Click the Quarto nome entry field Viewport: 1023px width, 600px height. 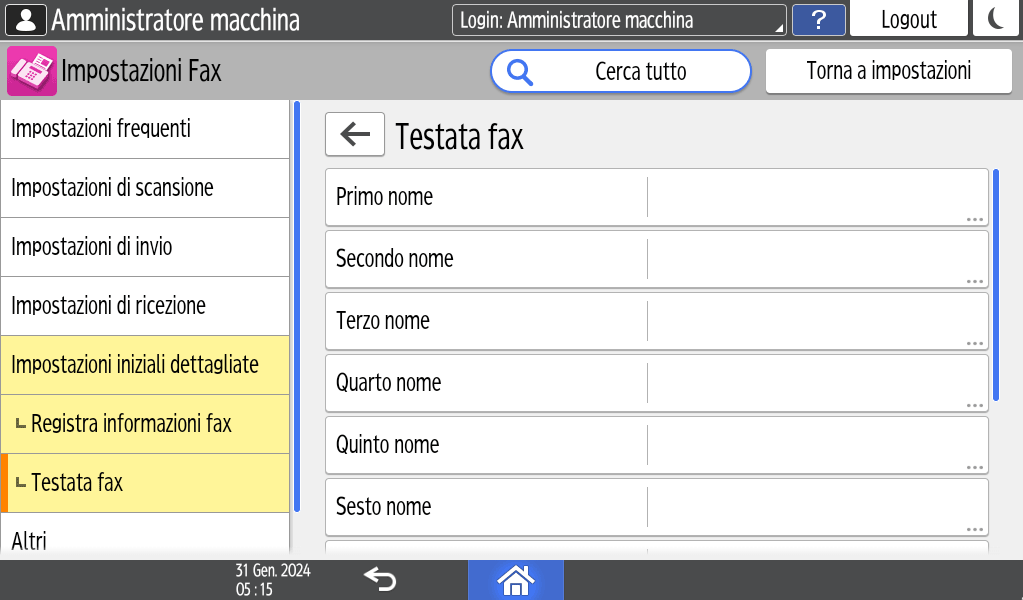click(x=816, y=383)
